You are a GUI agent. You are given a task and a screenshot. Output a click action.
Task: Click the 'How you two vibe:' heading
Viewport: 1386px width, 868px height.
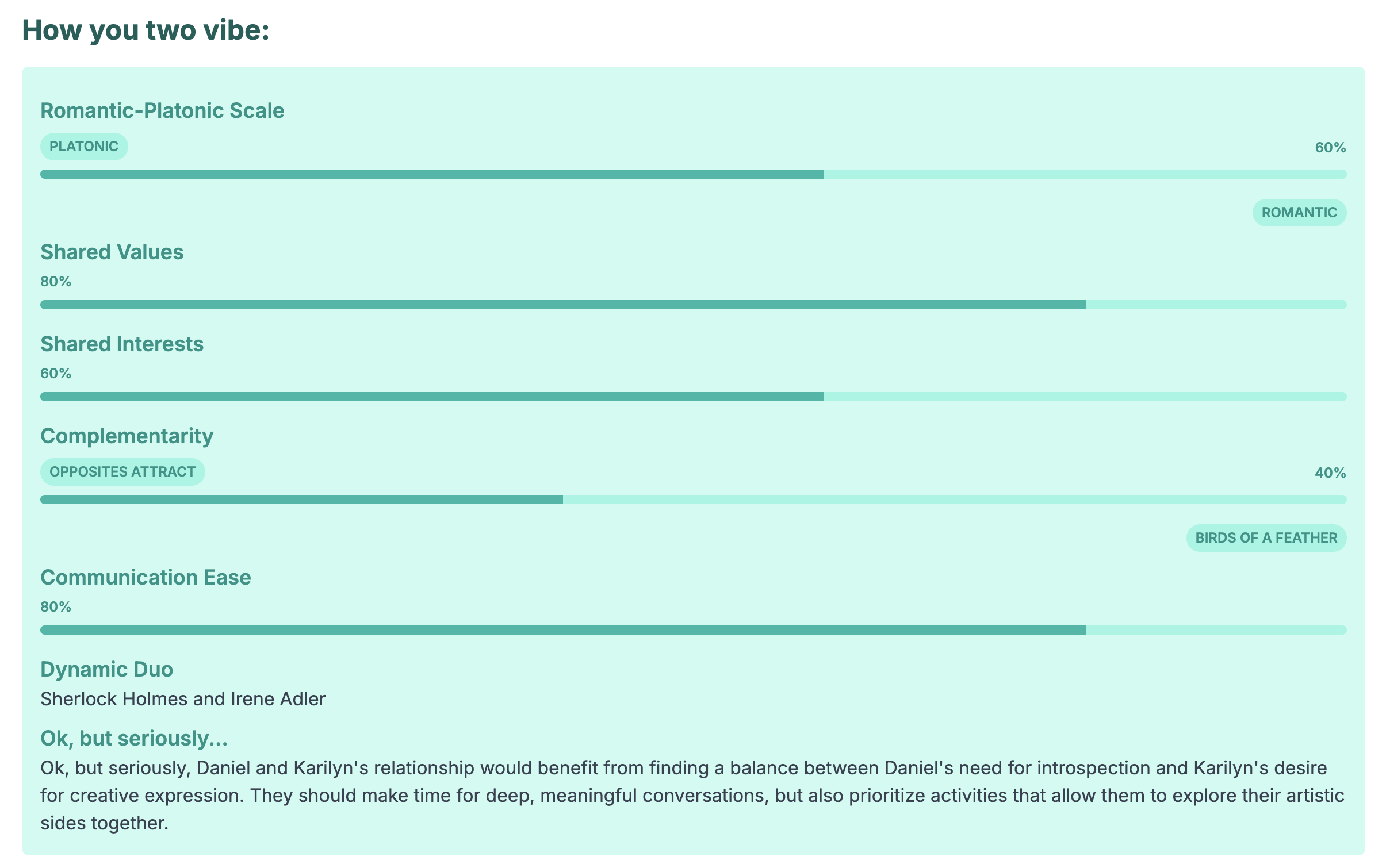146,30
